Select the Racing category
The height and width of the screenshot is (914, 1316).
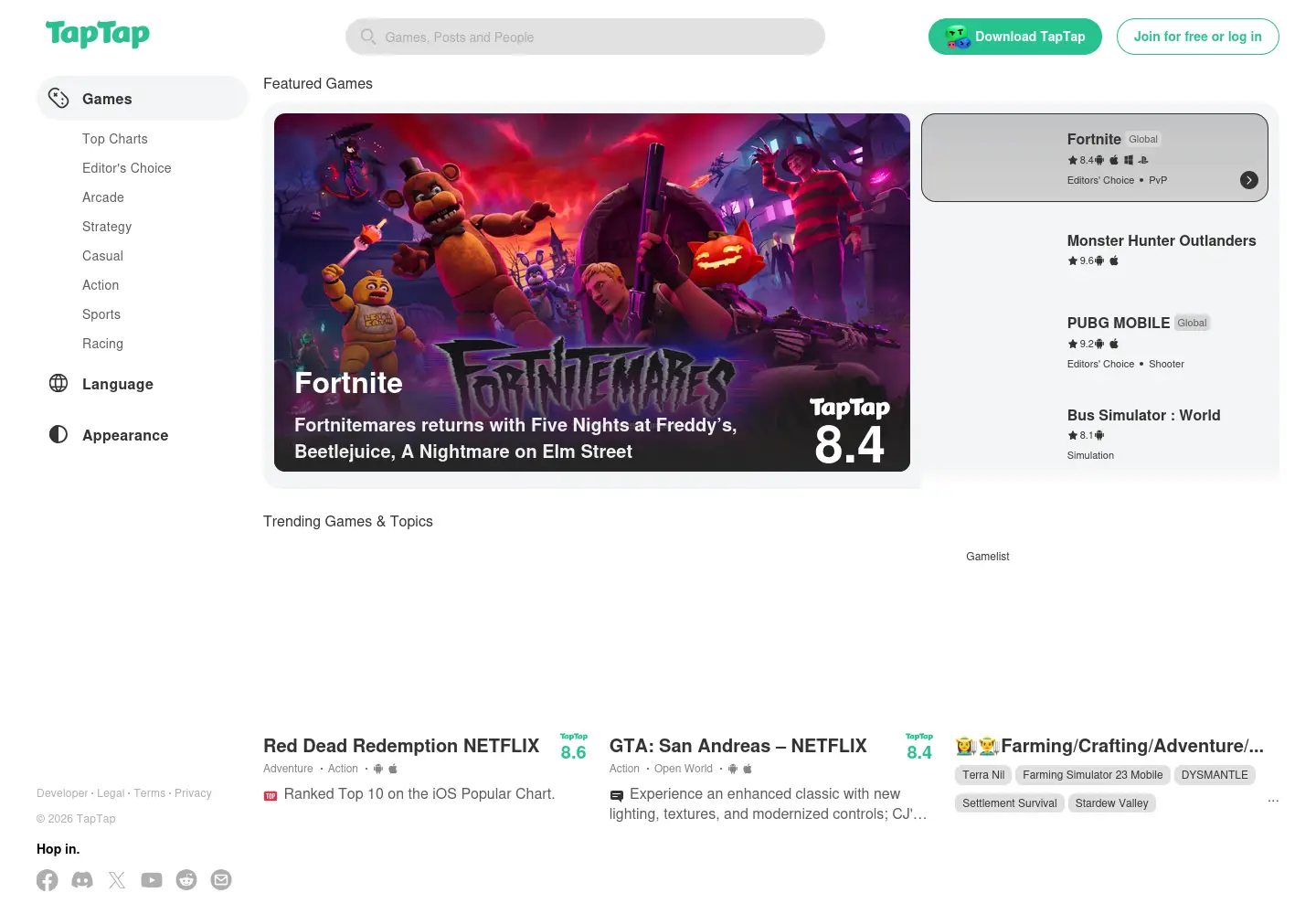pyautogui.click(x=102, y=344)
